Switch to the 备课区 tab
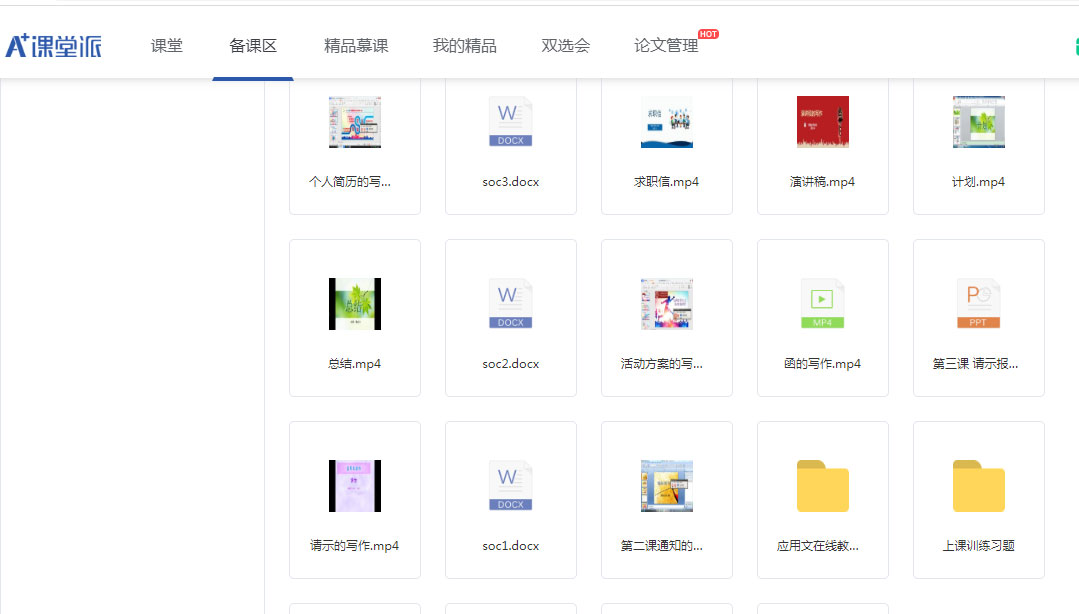Image resolution: width=1079 pixels, height=614 pixels. point(253,46)
